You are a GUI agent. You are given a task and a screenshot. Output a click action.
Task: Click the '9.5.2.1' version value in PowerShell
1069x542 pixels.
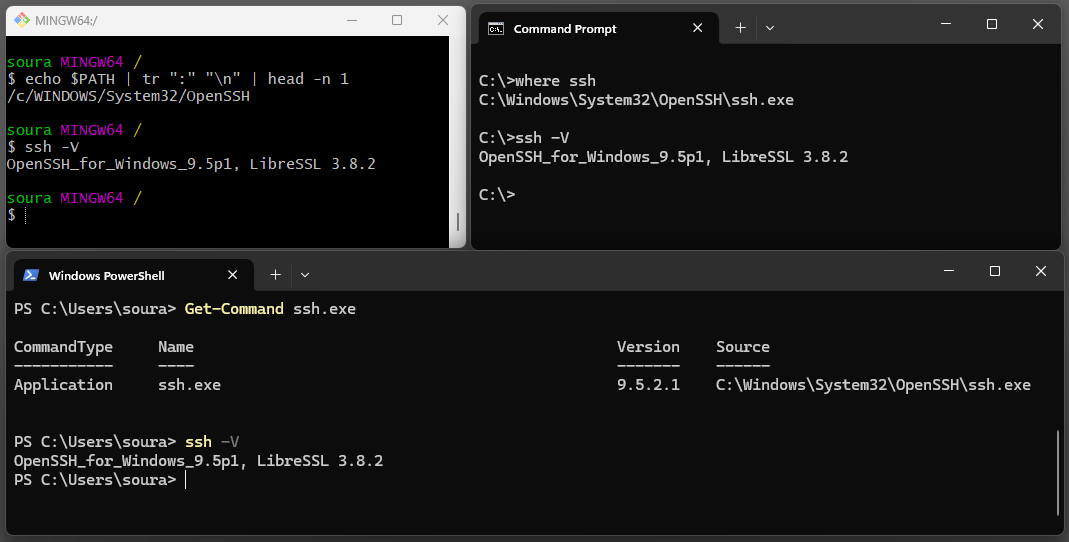click(x=648, y=385)
